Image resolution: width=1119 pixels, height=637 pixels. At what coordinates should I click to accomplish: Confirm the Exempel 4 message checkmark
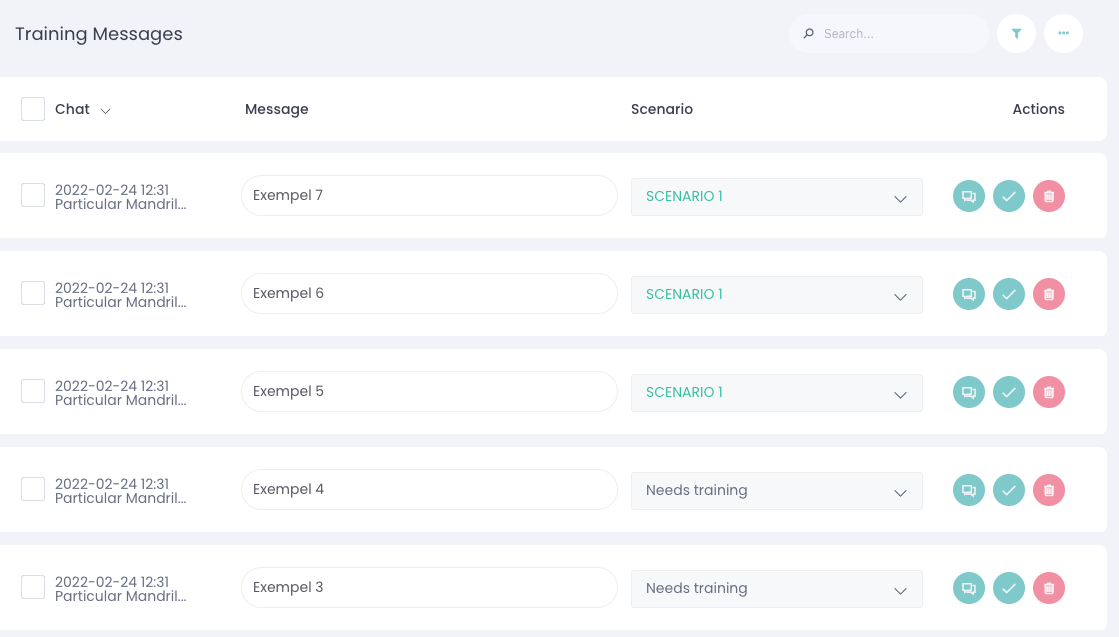click(x=1008, y=490)
